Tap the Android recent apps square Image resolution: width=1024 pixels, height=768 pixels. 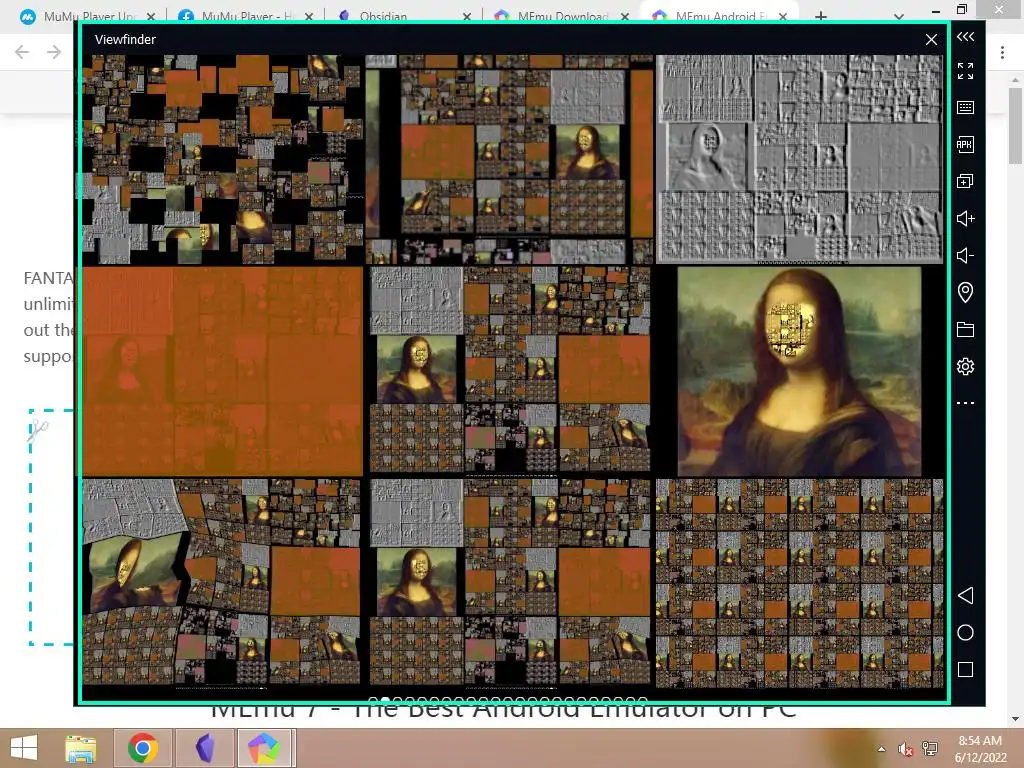(x=965, y=669)
